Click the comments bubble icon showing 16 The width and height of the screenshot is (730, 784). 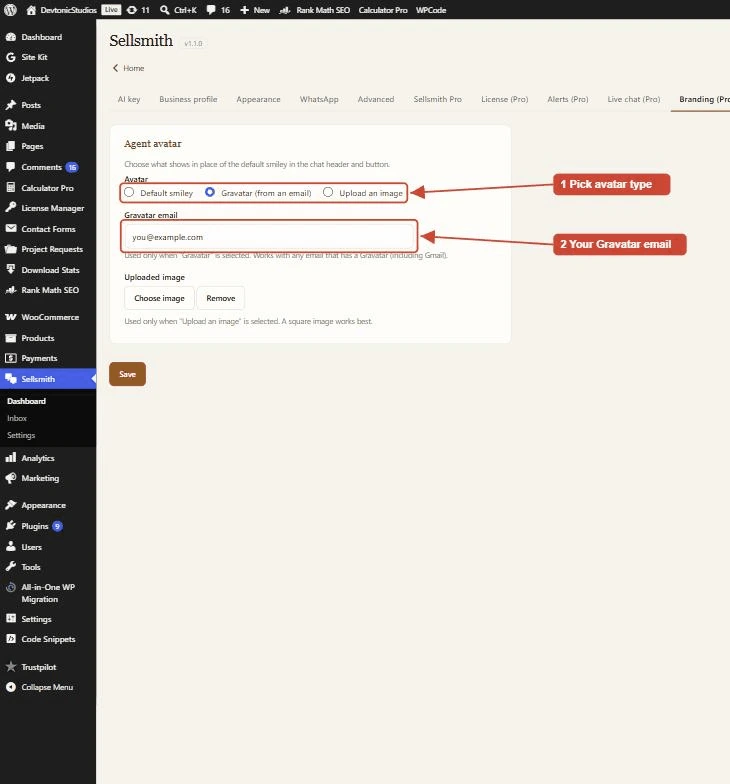(211, 10)
